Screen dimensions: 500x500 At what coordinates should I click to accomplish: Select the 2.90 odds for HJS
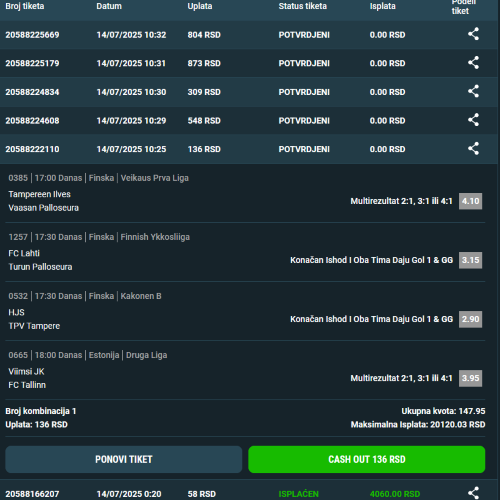(470, 319)
